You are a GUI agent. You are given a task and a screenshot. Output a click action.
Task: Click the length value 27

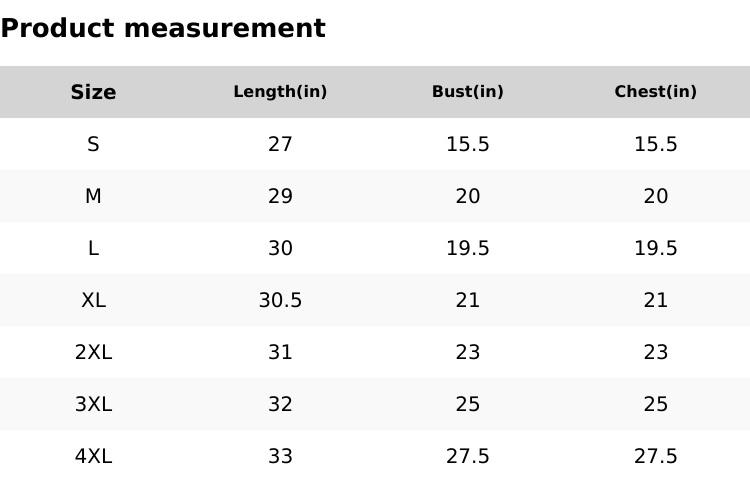tap(280, 144)
